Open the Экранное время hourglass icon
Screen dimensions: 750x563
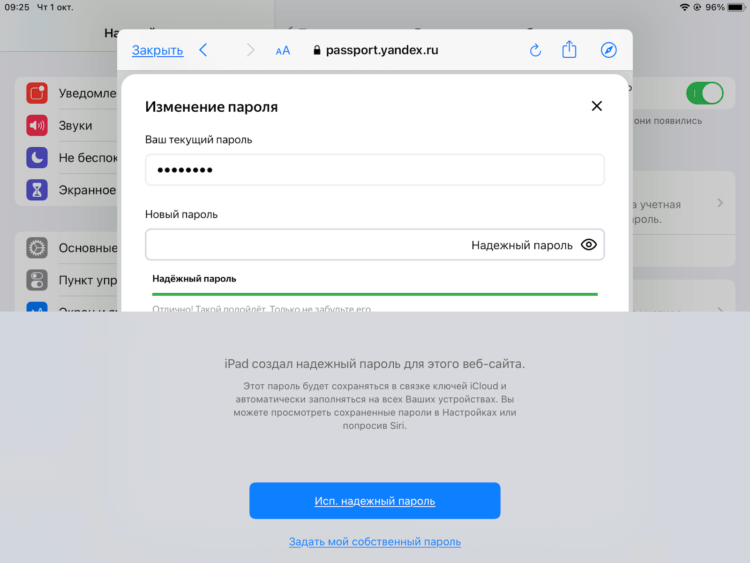tap(37, 190)
